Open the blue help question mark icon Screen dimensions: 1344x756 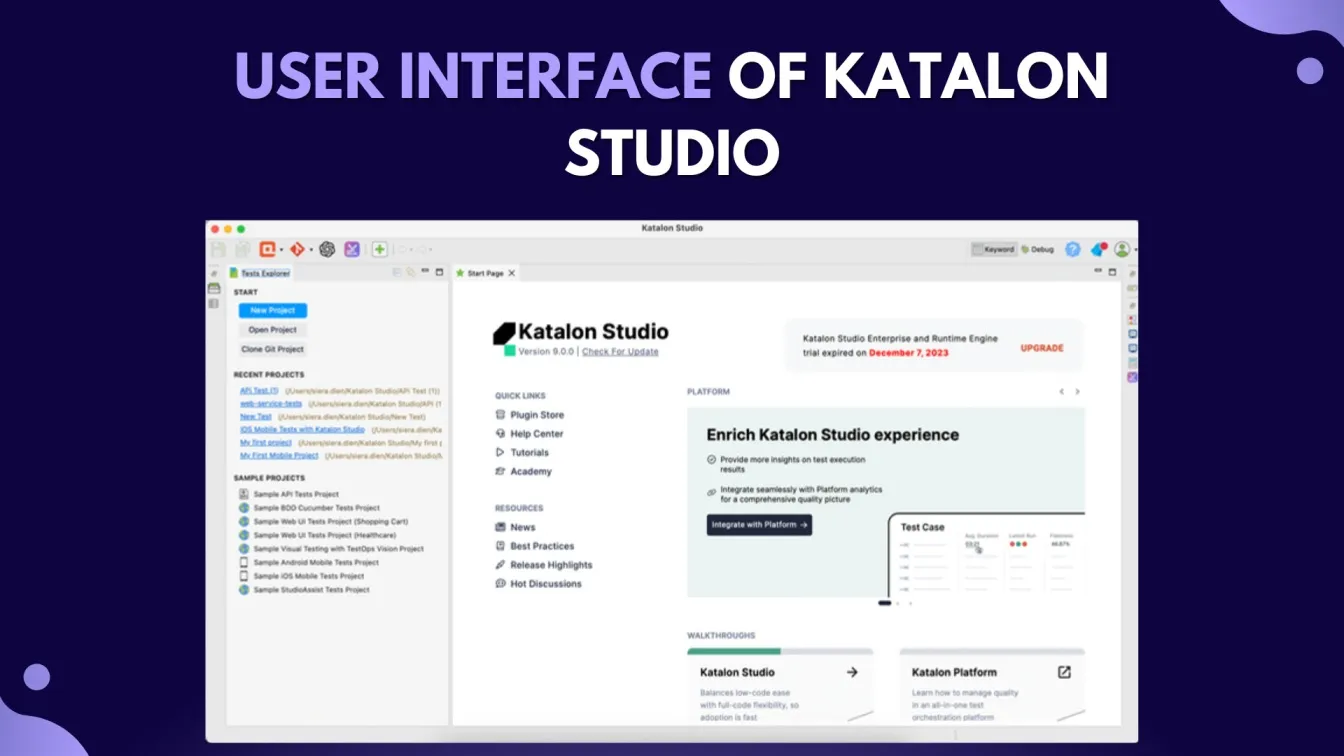coord(1073,249)
